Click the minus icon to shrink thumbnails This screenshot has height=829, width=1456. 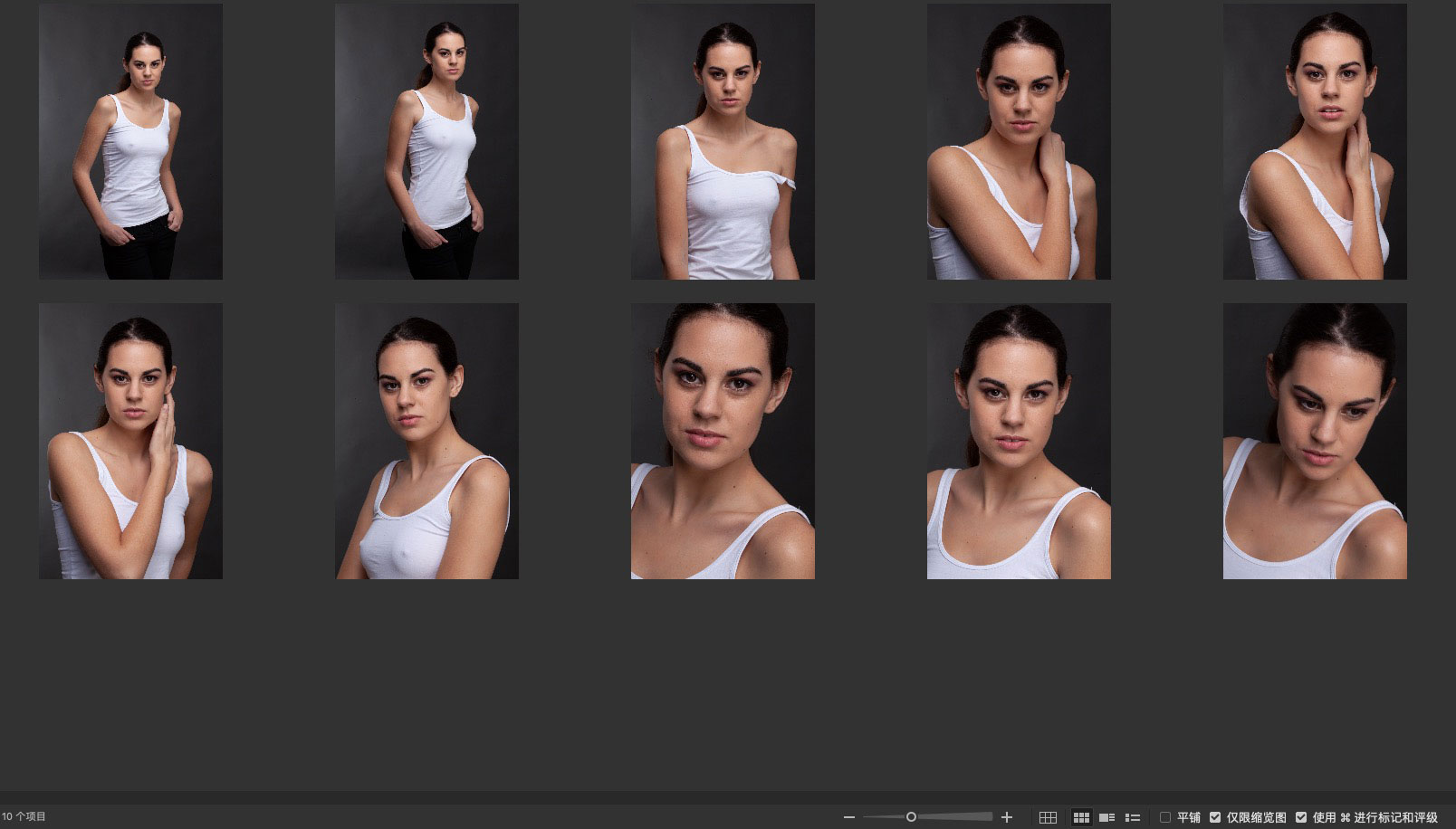tap(848, 817)
